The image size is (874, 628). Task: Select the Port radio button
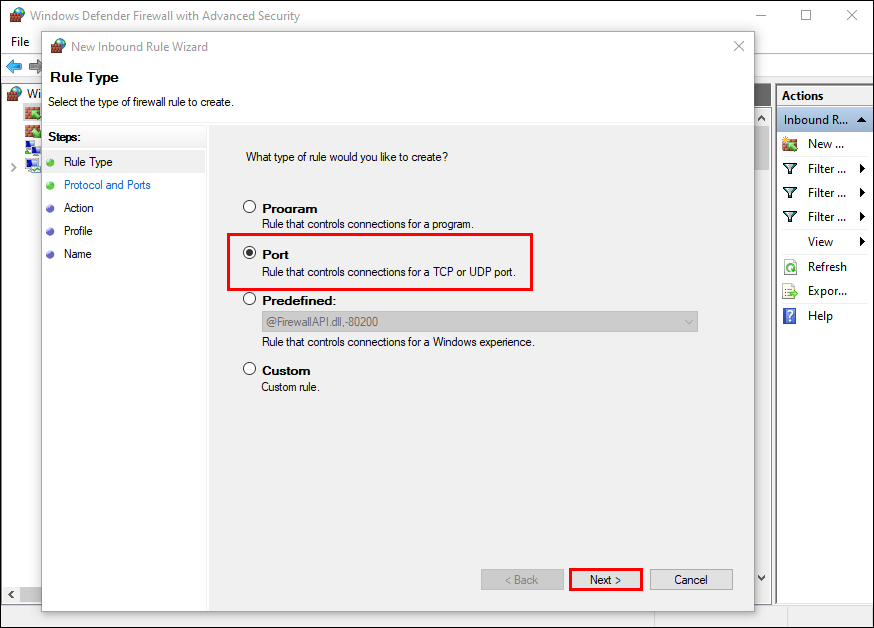coord(250,254)
